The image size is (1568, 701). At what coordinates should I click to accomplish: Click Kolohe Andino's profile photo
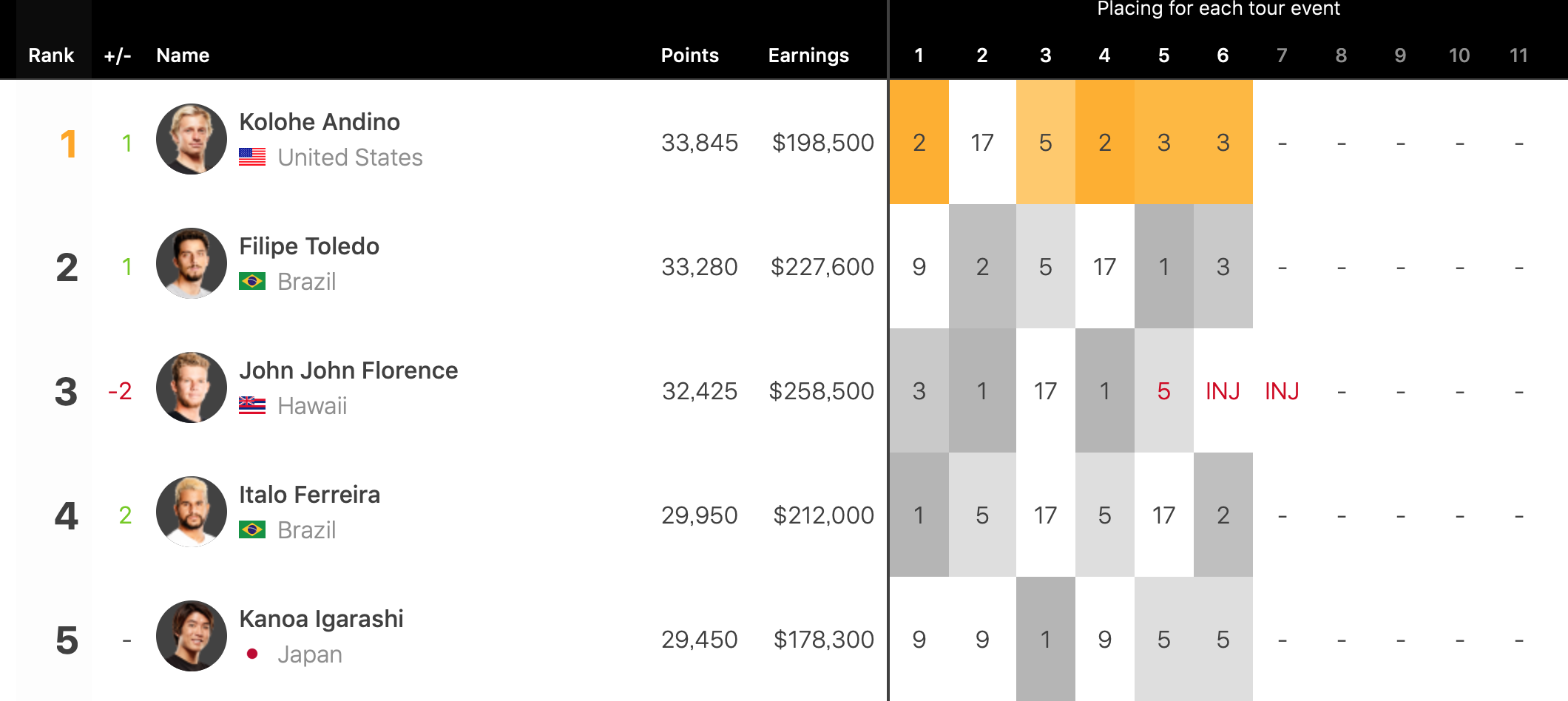click(192, 139)
